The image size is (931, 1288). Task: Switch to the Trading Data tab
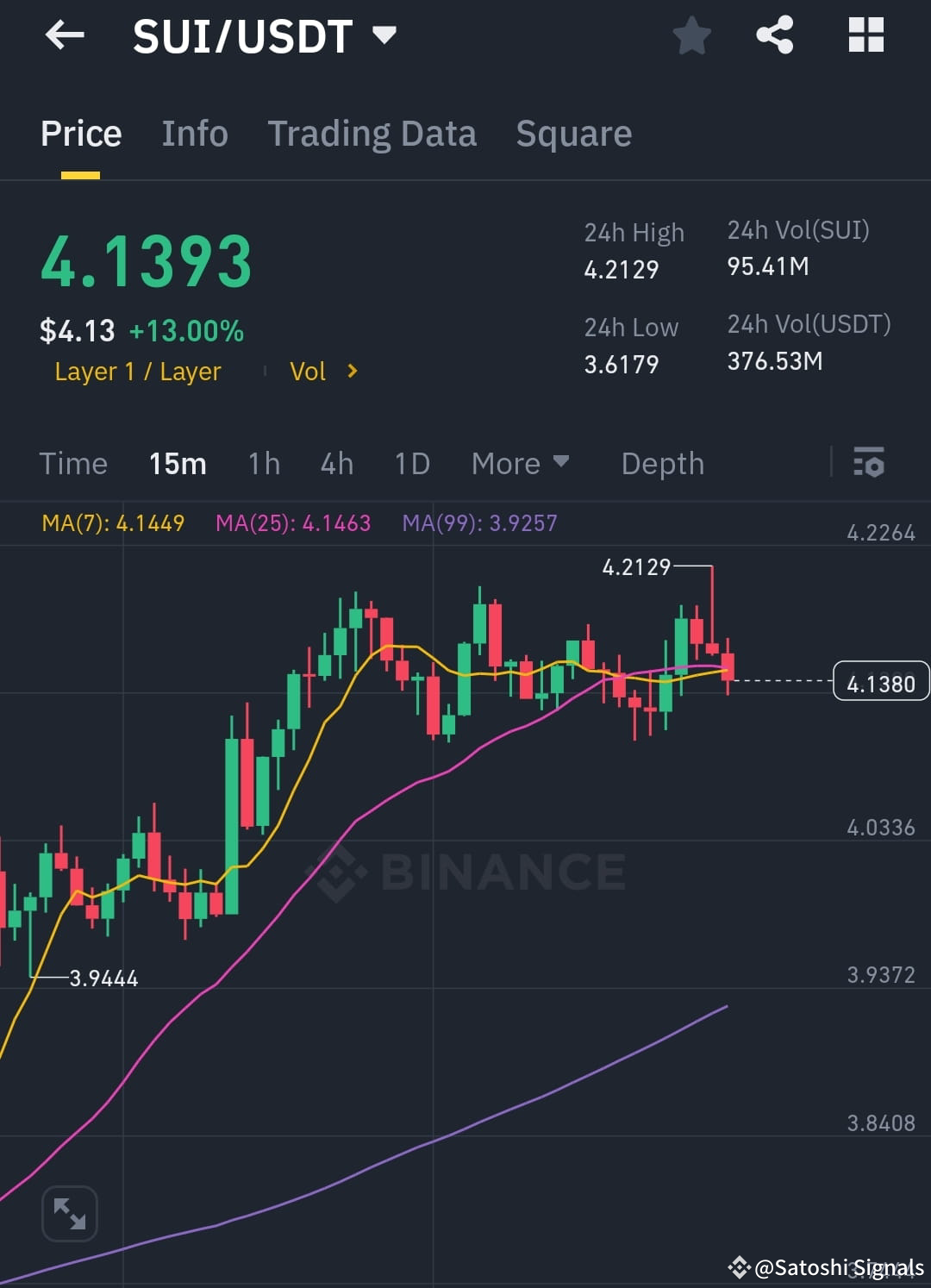click(372, 134)
